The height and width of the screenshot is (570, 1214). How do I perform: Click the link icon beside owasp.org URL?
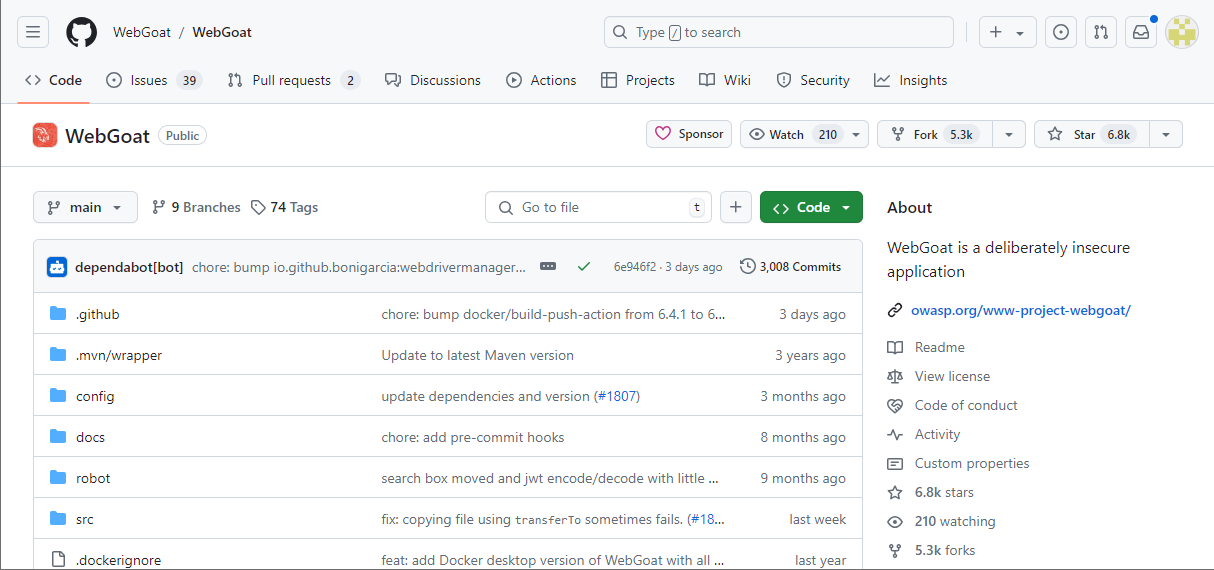pyautogui.click(x=895, y=310)
